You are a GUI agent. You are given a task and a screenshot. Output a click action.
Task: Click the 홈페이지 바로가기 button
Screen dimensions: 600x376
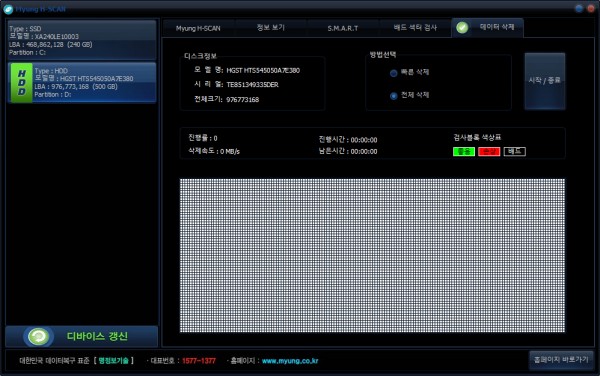561,360
